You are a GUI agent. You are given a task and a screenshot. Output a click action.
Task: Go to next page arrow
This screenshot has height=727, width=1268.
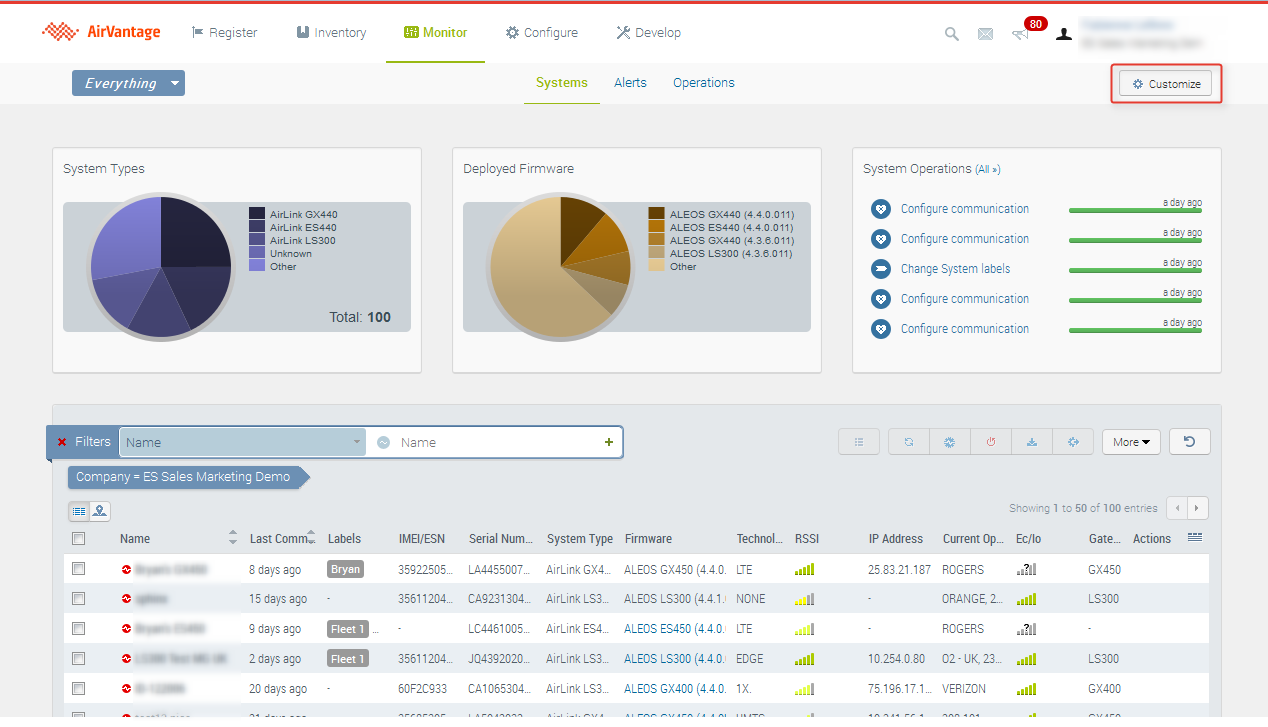pyautogui.click(x=1198, y=508)
